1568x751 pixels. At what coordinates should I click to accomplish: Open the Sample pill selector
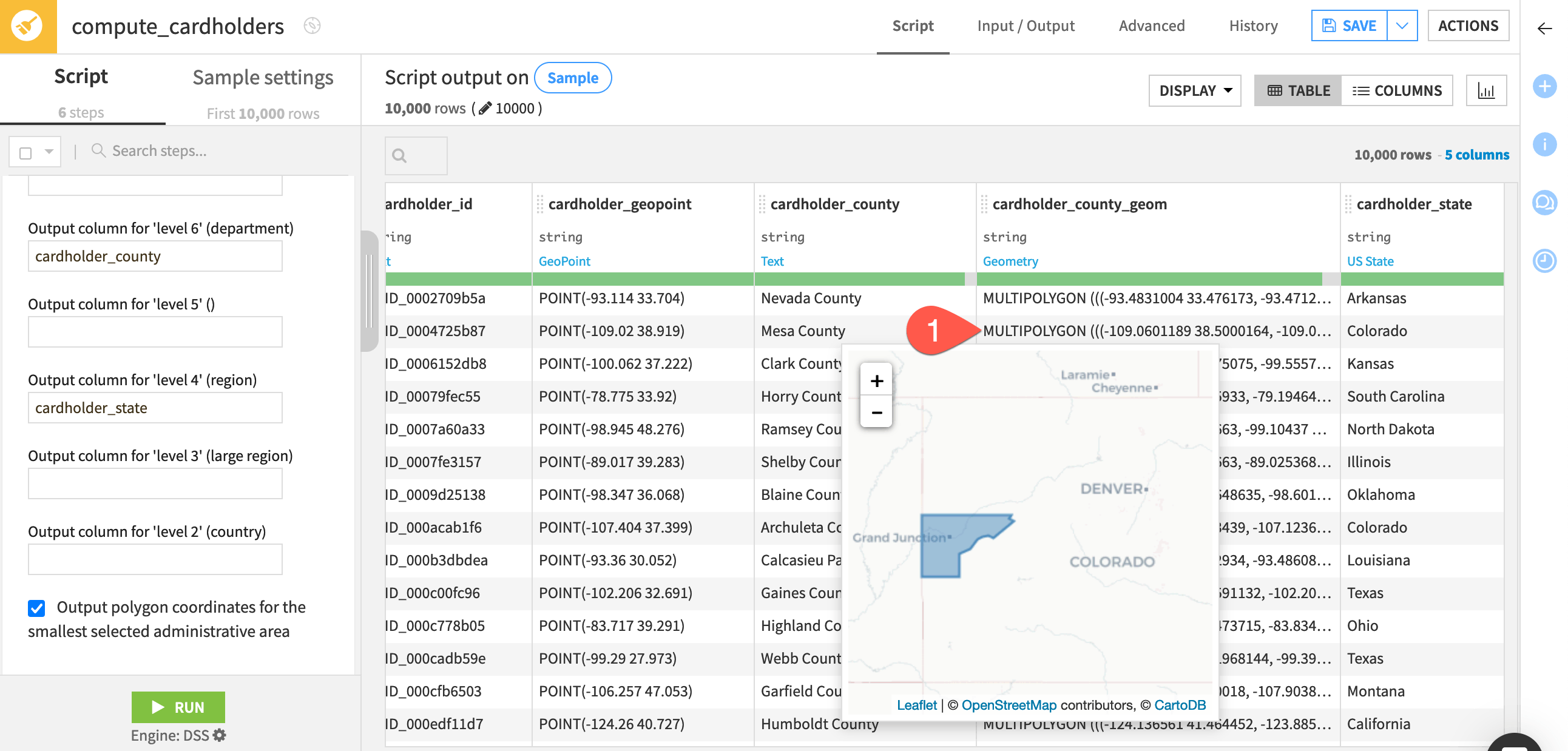click(x=572, y=78)
